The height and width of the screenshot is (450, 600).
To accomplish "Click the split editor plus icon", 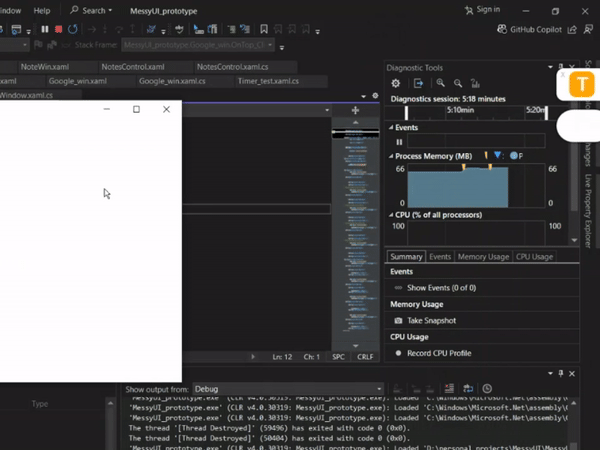I will [355, 110].
